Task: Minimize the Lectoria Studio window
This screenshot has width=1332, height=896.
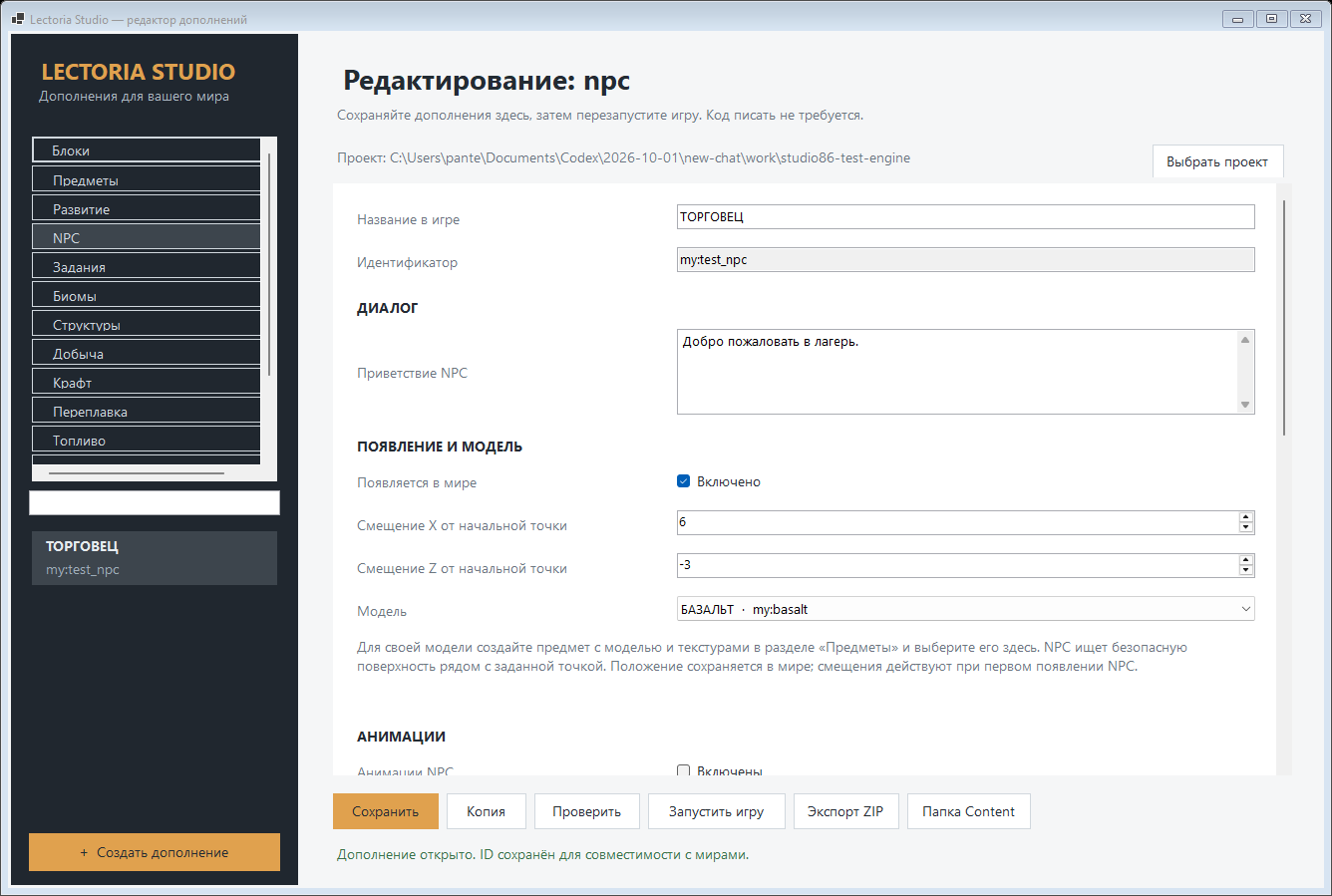Action: point(1237,18)
